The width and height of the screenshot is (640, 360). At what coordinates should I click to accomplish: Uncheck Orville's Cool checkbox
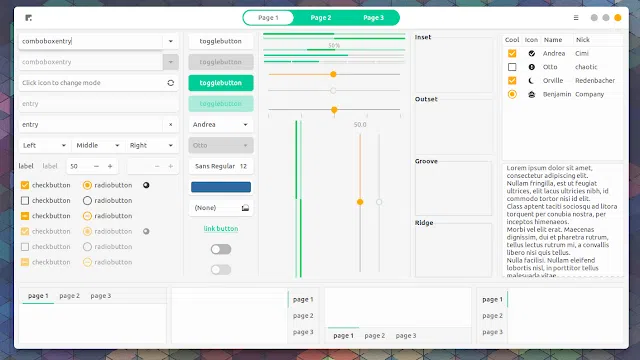tap(512, 81)
